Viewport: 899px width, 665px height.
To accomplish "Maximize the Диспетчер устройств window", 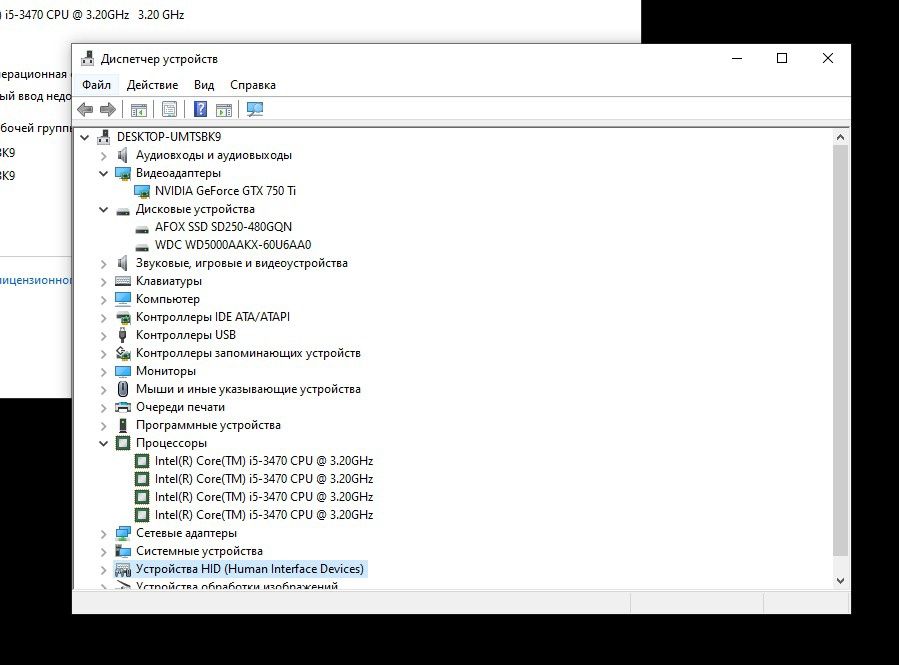I will (x=782, y=58).
